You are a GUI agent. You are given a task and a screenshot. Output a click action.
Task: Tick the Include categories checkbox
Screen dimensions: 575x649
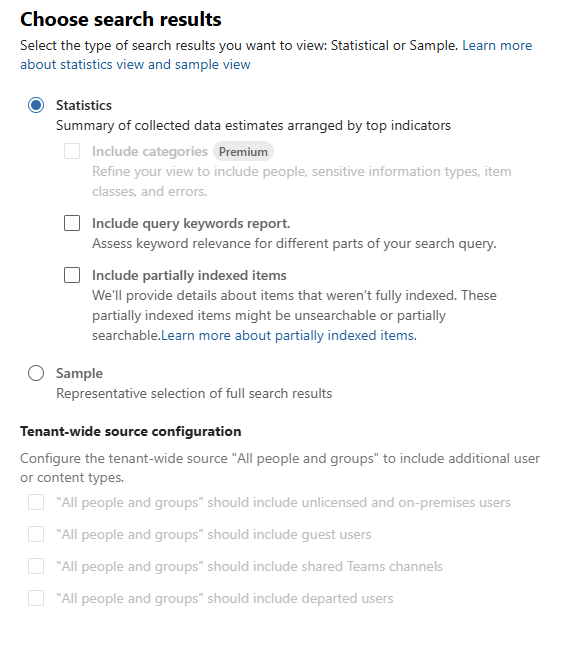point(72,151)
